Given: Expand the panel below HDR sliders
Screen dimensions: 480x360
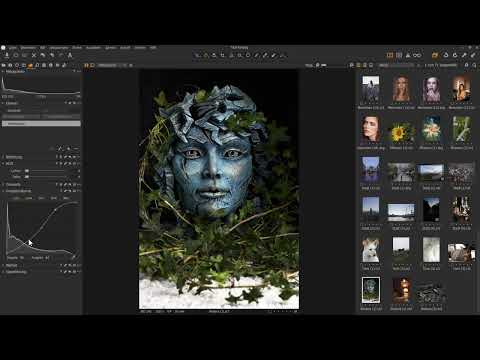Looking at the screenshot, I should tap(3, 184).
